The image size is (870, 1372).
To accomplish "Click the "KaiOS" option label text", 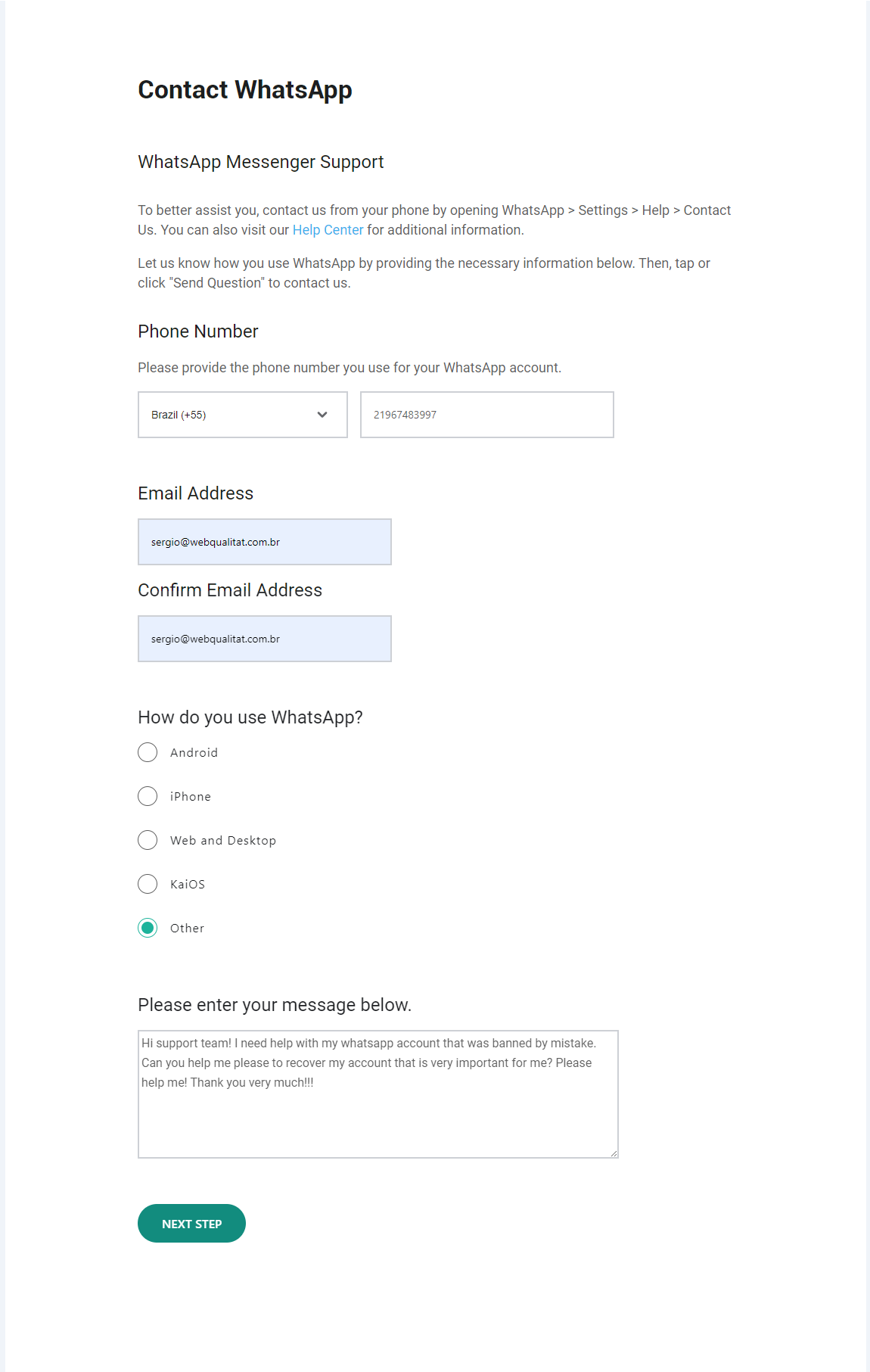I will (188, 884).
